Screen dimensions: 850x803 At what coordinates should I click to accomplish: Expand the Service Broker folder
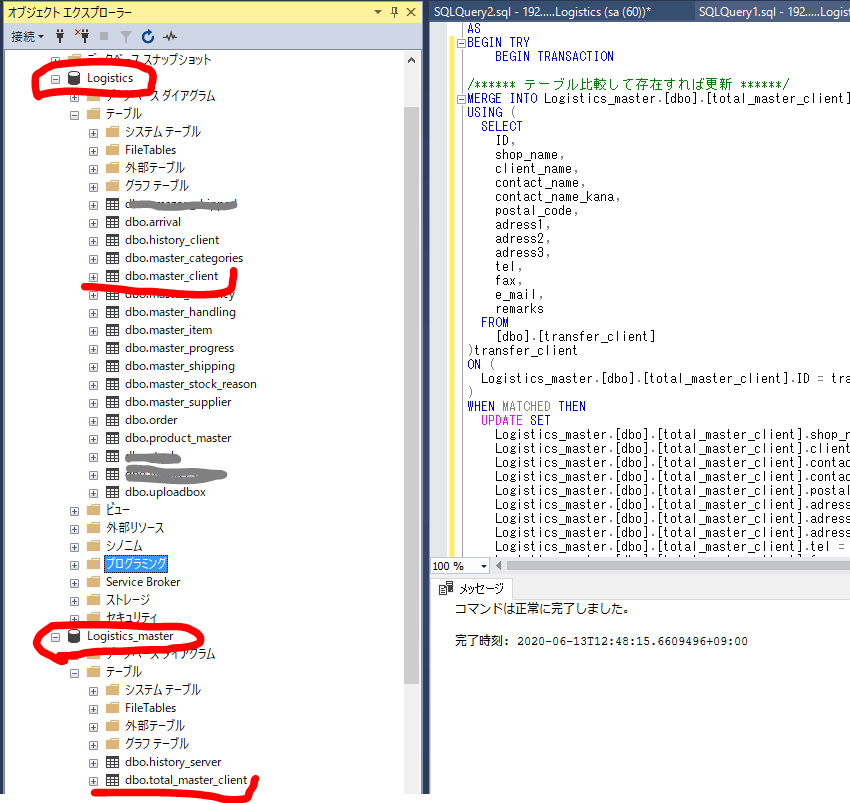[x=74, y=583]
